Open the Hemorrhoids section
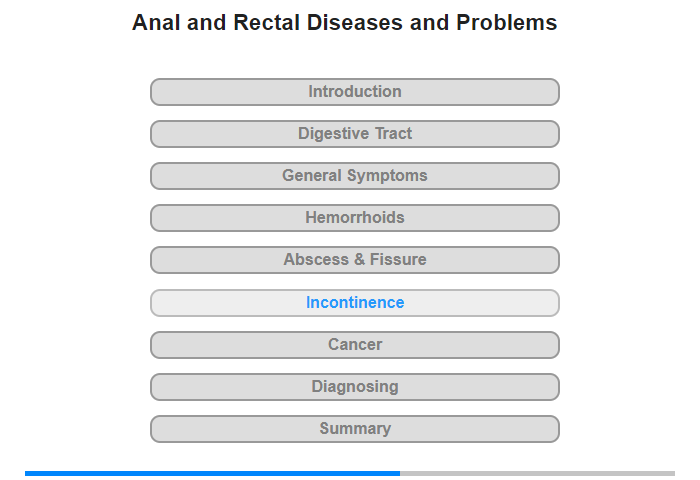This screenshot has width=700, height=480. pyautogui.click(x=354, y=218)
